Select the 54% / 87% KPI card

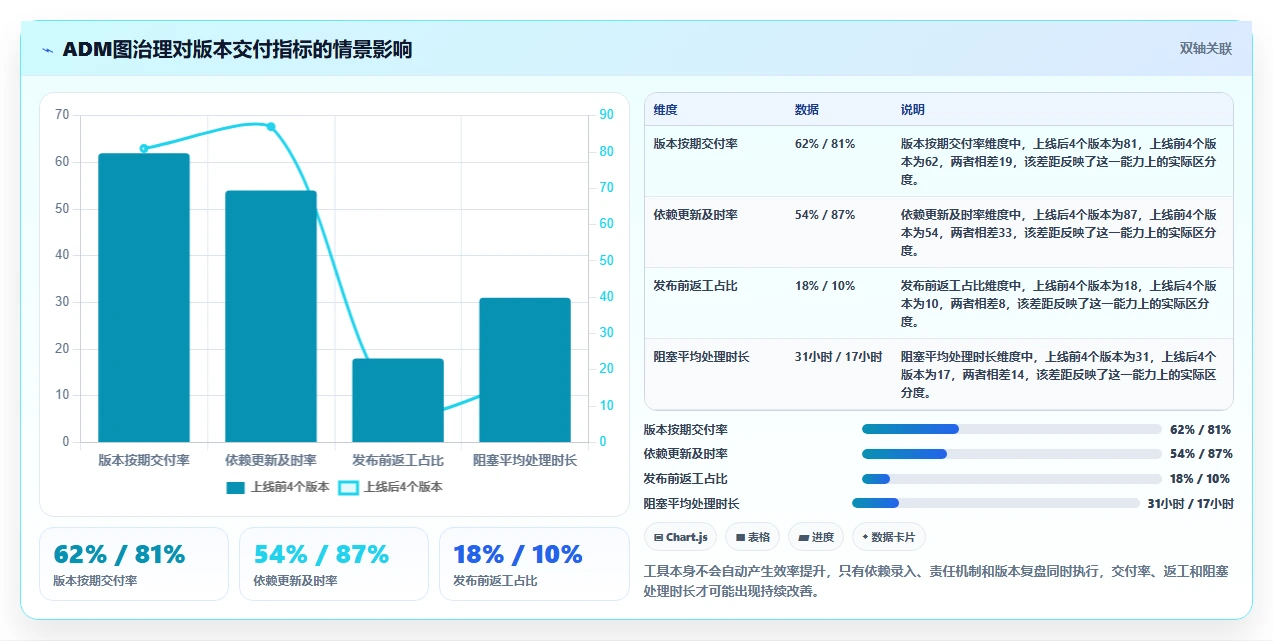[334, 564]
